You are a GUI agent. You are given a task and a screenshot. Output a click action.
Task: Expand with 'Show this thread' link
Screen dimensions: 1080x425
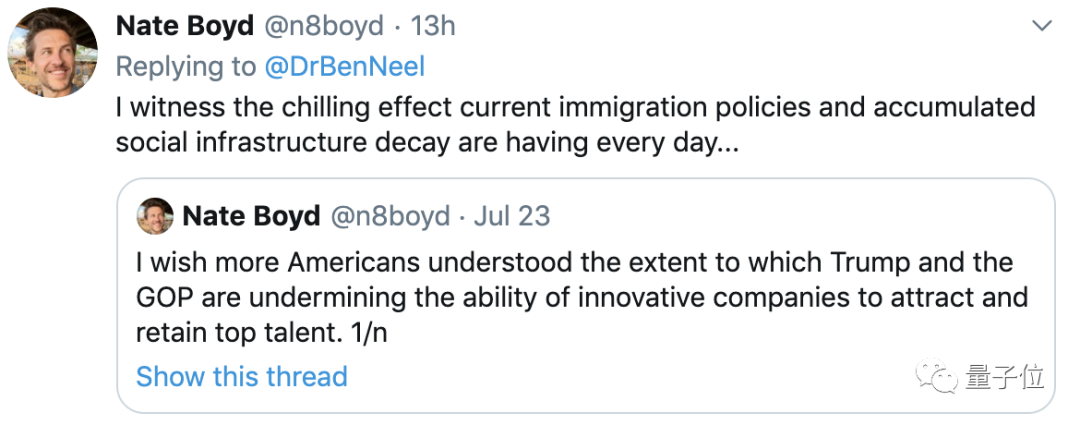(x=241, y=377)
